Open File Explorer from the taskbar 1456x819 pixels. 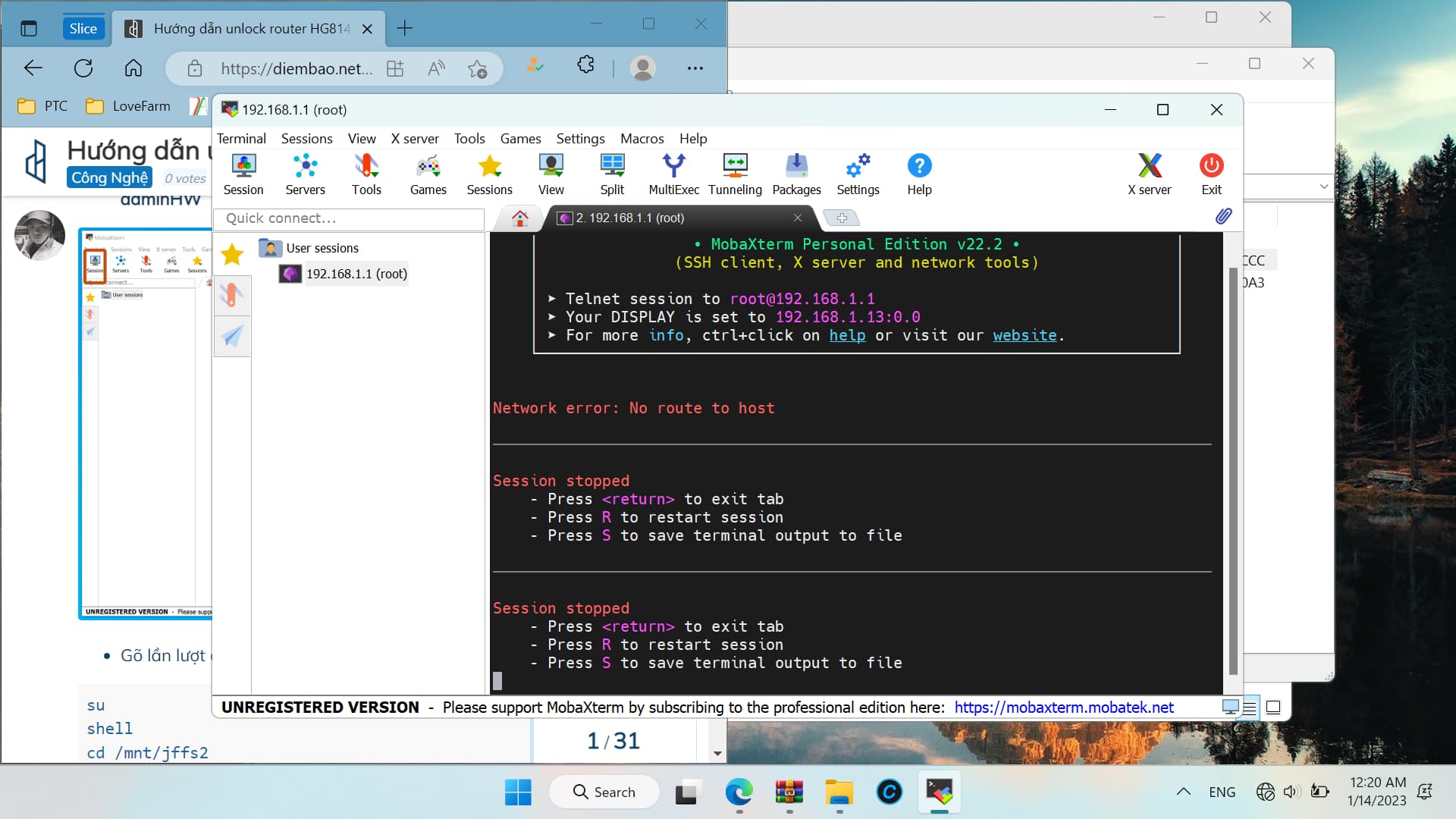click(x=839, y=792)
